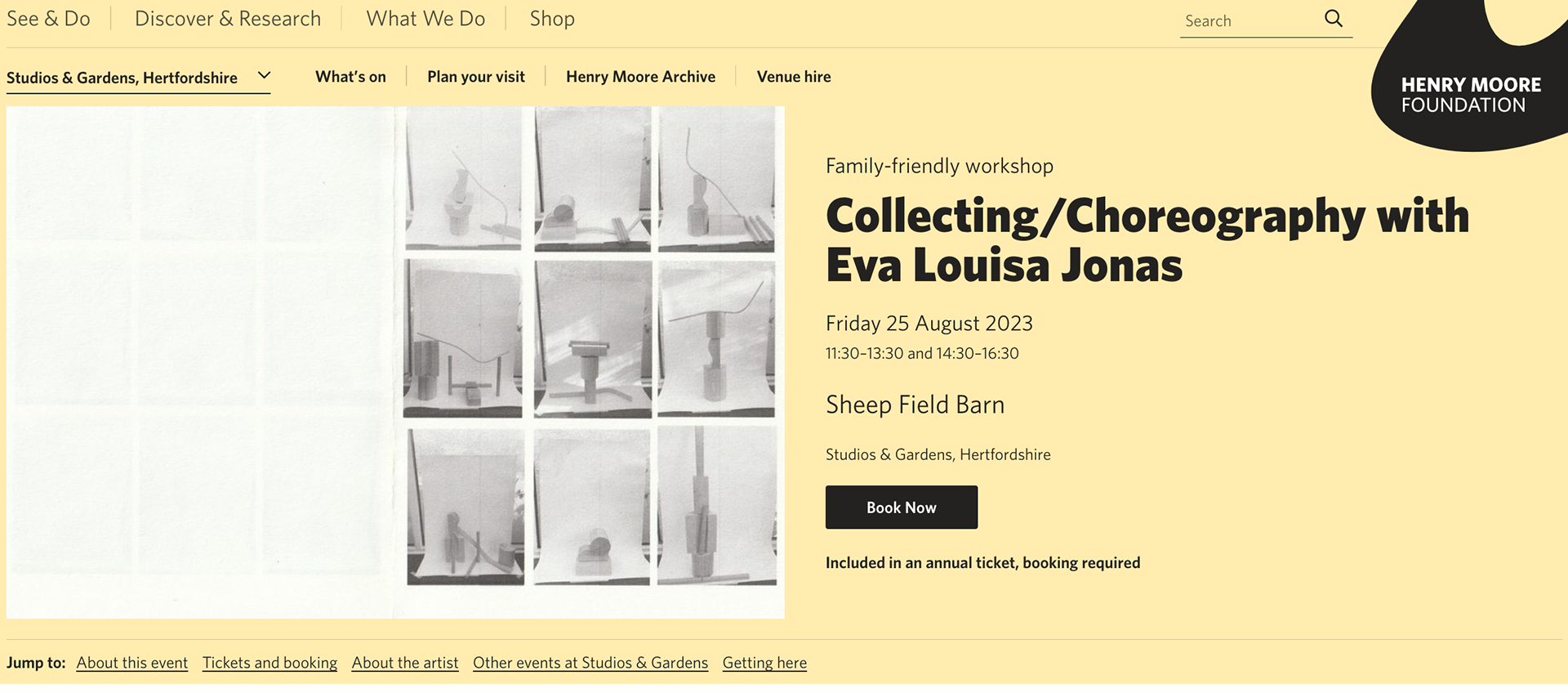The image size is (1568, 693).
Task: Select the What's on tab
Action: coord(350,77)
